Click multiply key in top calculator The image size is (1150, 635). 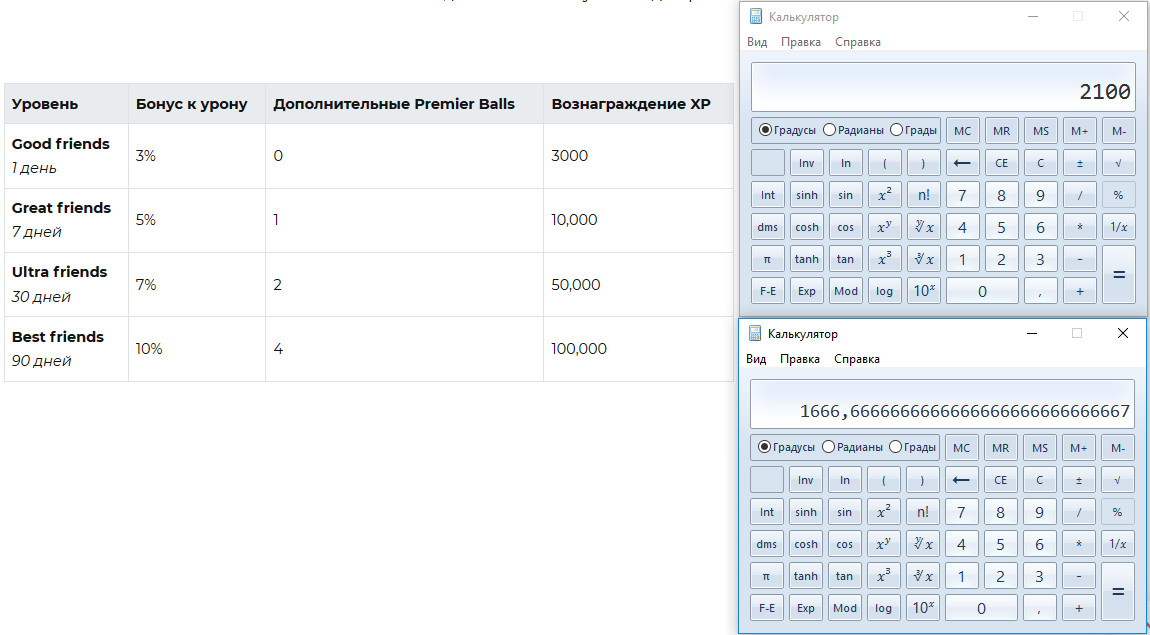1080,227
